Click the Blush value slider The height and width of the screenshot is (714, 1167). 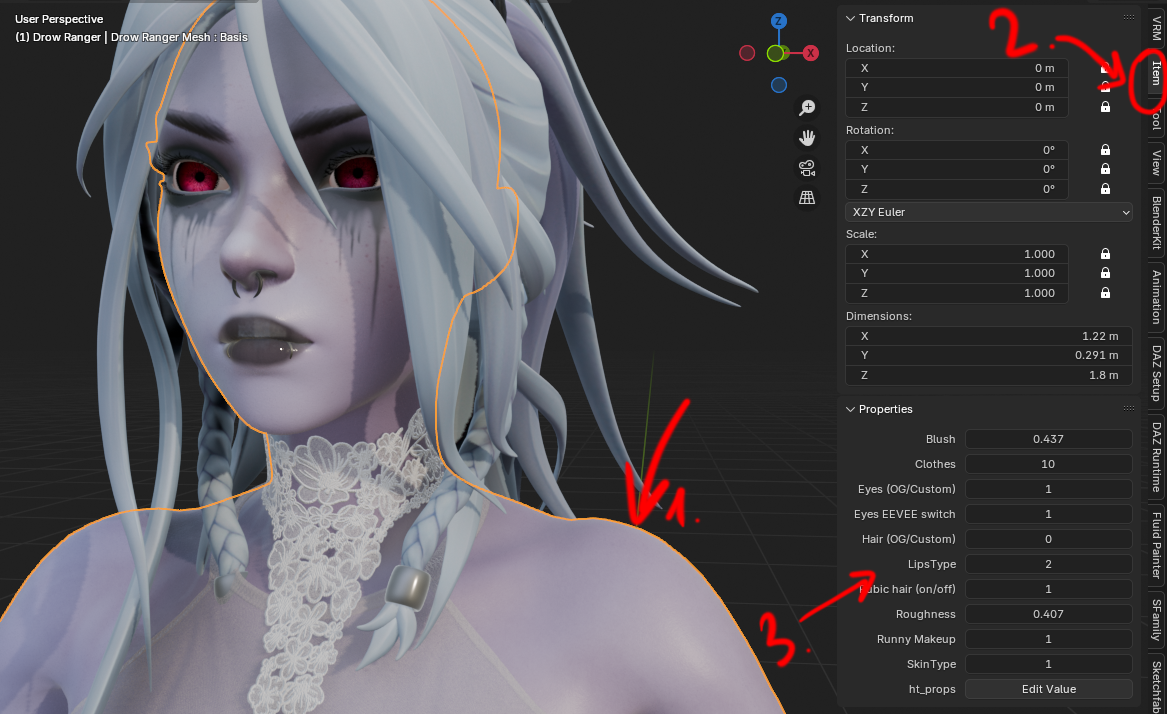(x=1049, y=439)
